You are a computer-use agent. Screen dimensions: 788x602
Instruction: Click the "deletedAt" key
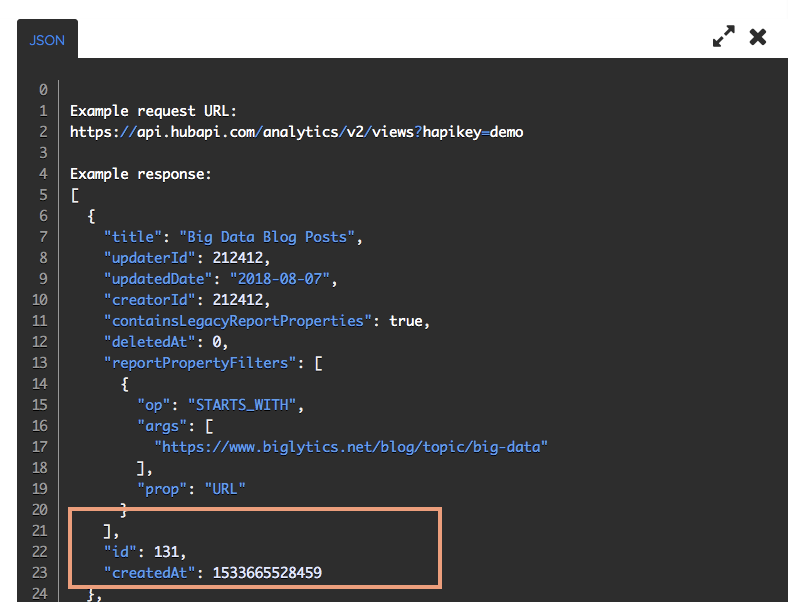pyautogui.click(x=149, y=342)
